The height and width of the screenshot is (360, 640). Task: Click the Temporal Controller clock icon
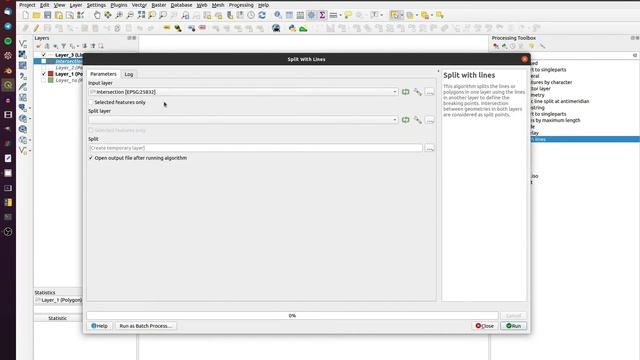coord(251,15)
